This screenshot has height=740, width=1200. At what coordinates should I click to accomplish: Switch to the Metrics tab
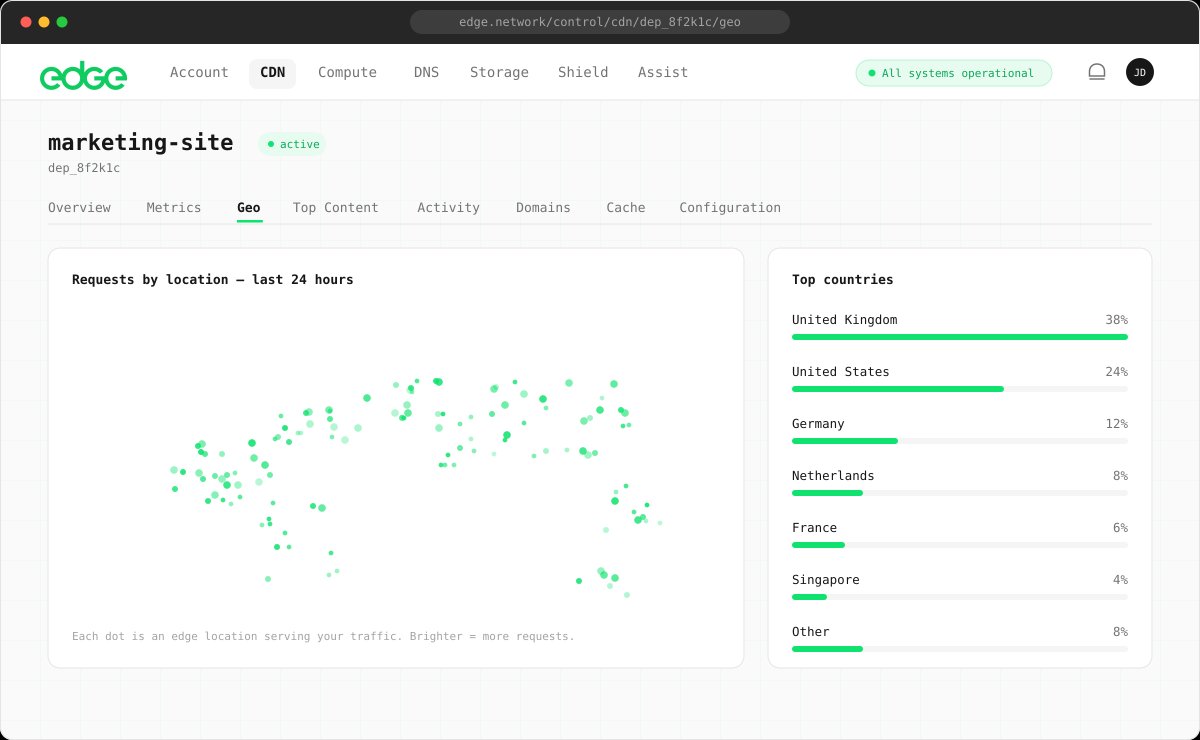174,208
